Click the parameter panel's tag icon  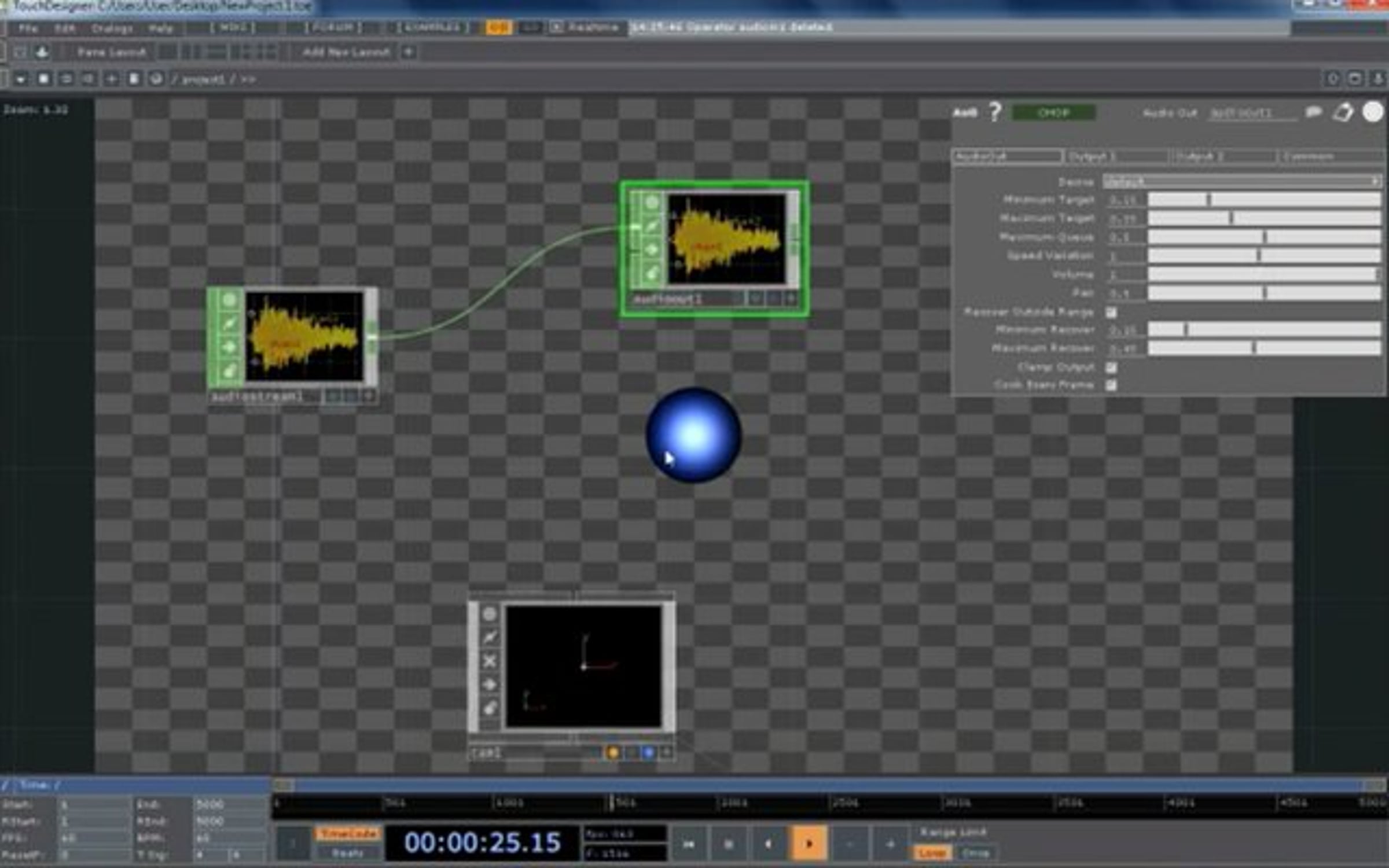[1343, 112]
